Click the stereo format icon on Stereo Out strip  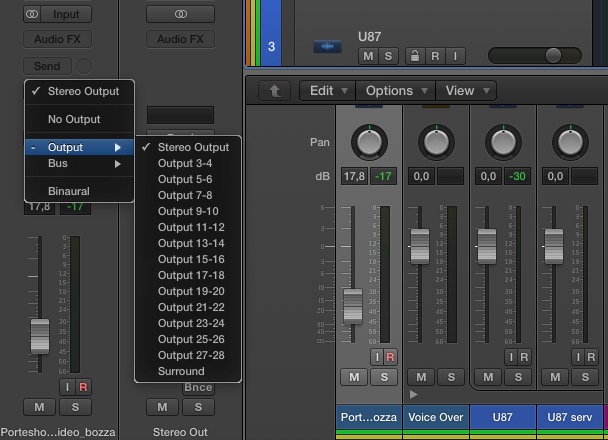(180, 14)
